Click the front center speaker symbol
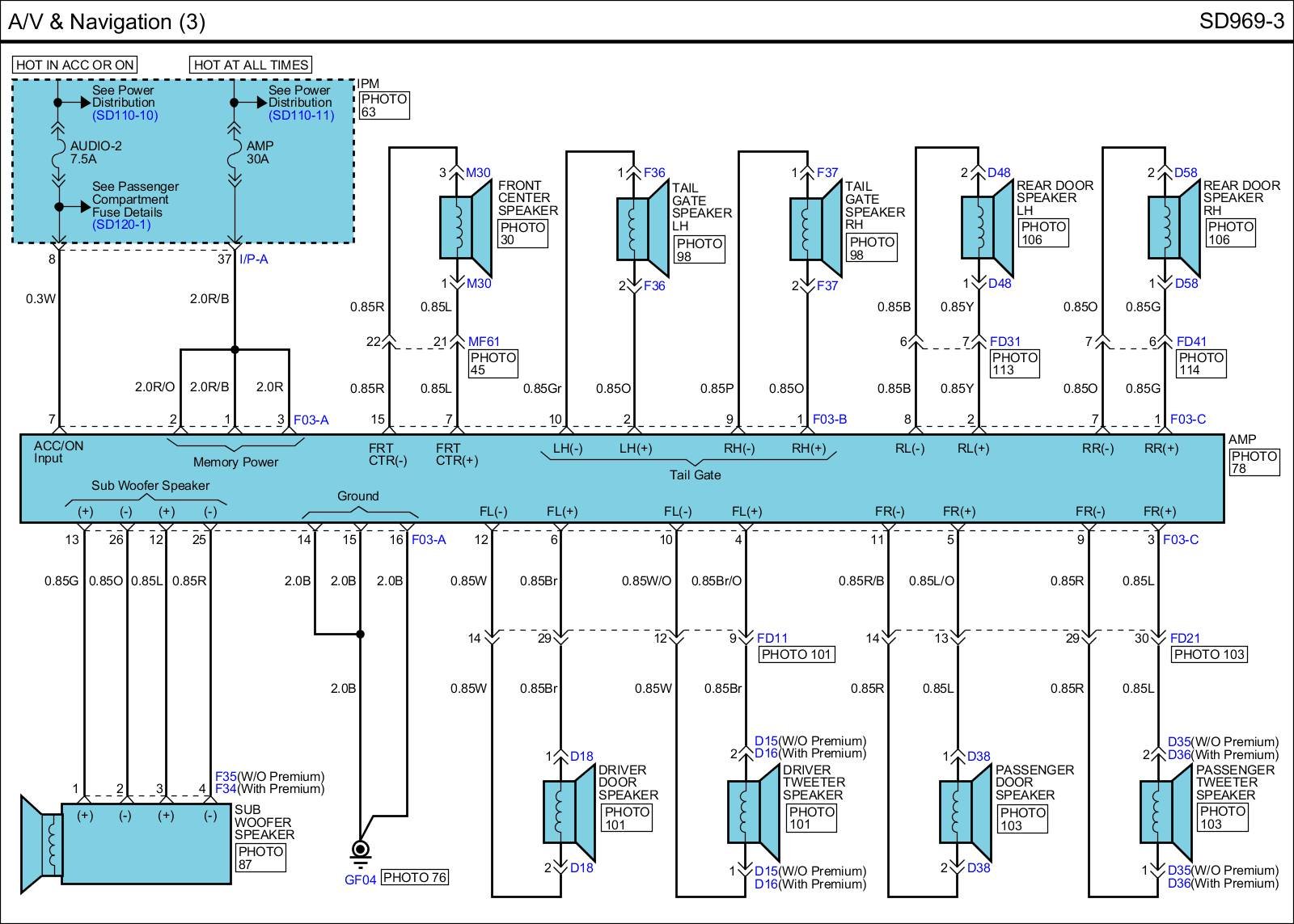Image resolution: width=1294 pixels, height=924 pixels. coord(465,227)
